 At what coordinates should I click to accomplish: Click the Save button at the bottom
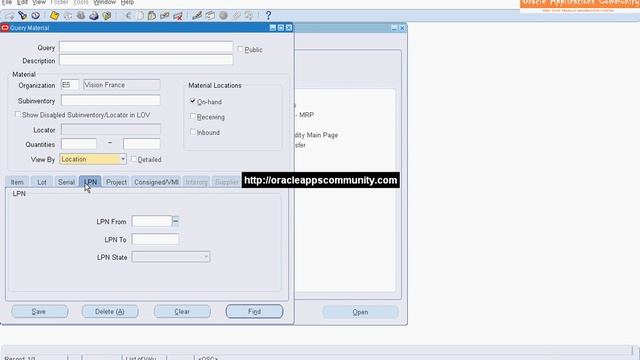click(x=40, y=311)
